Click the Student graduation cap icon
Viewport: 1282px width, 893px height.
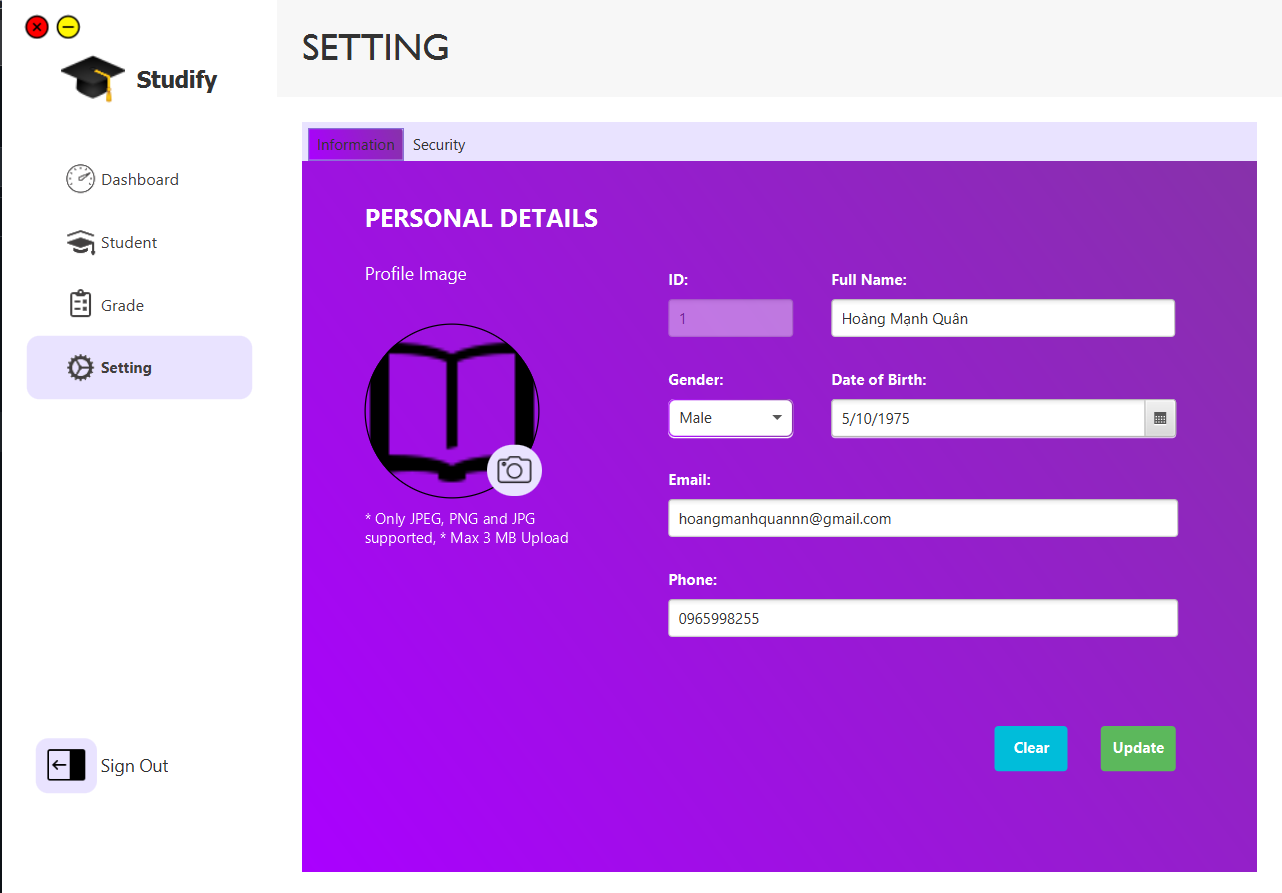(x=80, y=242)
